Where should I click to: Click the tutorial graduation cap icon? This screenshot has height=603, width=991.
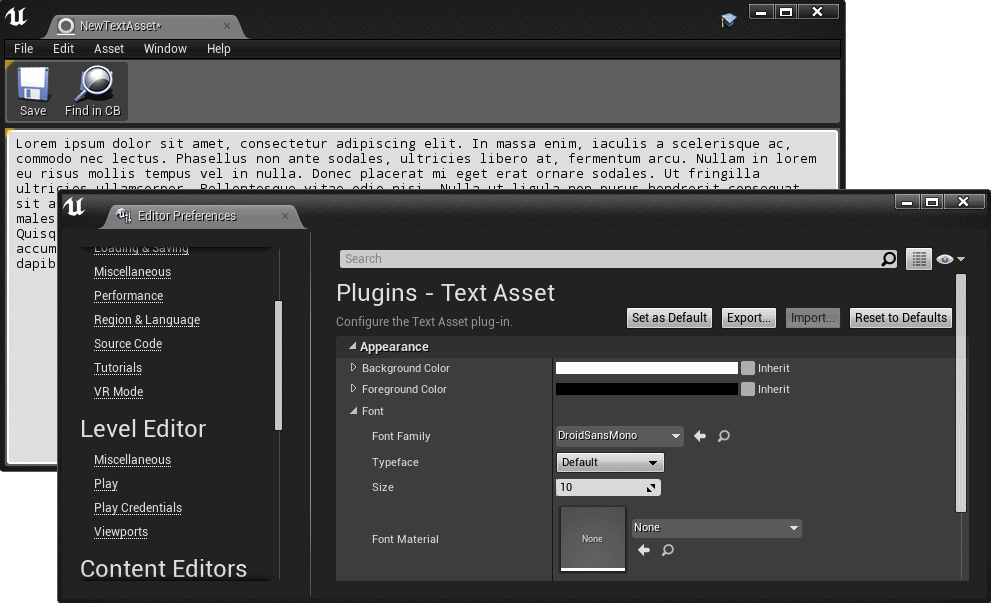click(728, 20)
